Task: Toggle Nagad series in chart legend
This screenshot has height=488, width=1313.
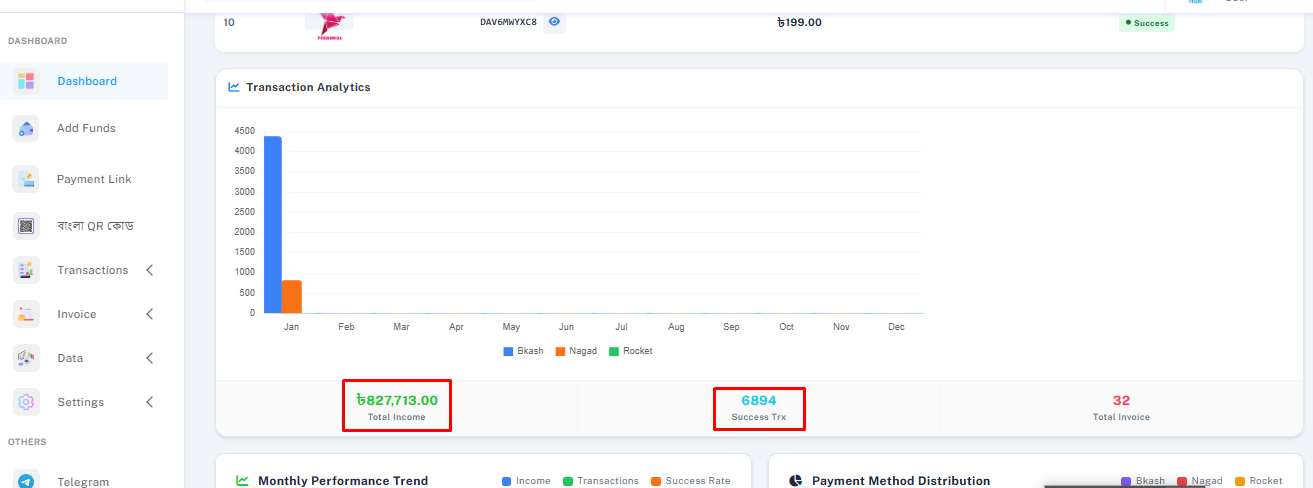Action: coord(575,351)
